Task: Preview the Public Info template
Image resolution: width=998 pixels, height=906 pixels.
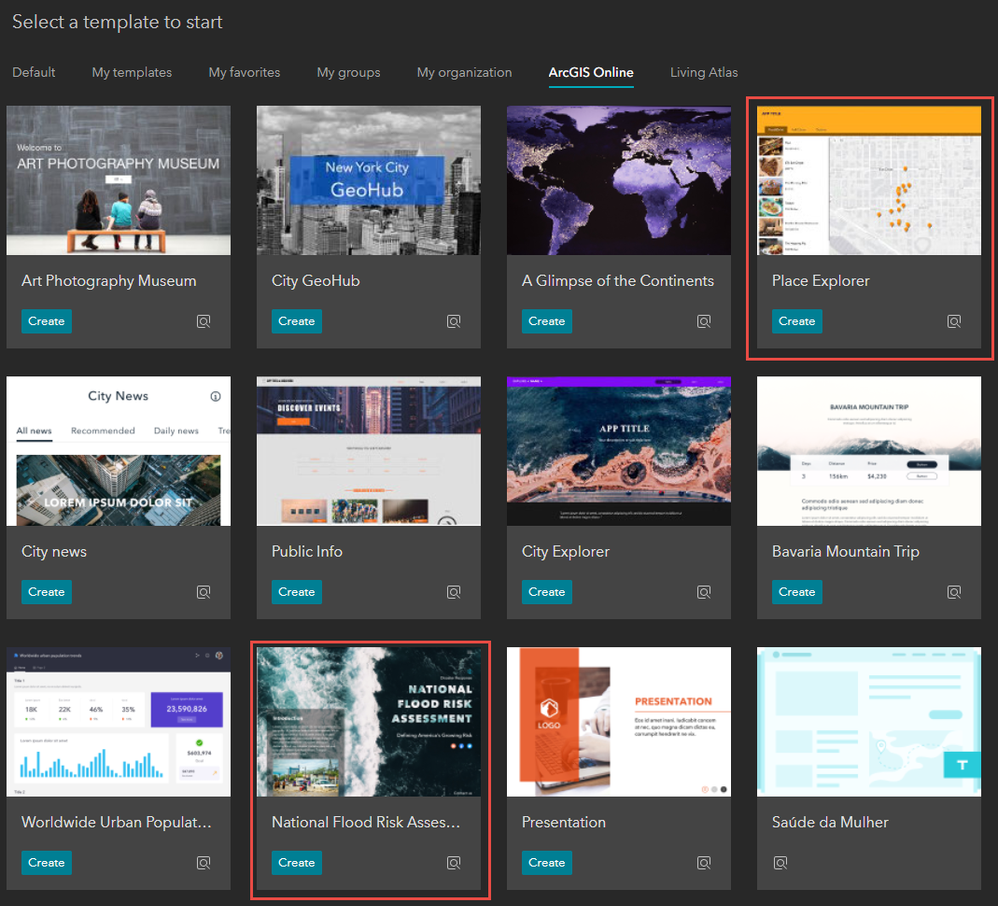Action: (453, 592)
